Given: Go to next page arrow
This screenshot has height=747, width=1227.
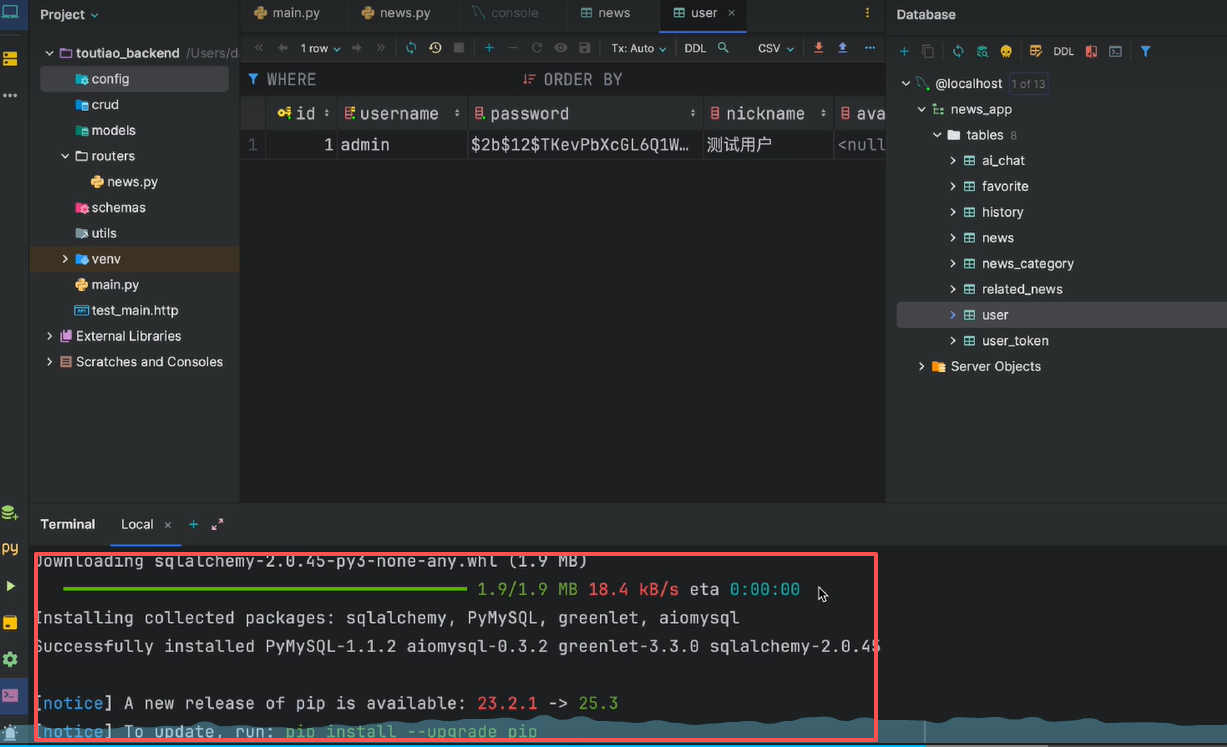Looking at the screenshot, I should (x=357, y=48).
